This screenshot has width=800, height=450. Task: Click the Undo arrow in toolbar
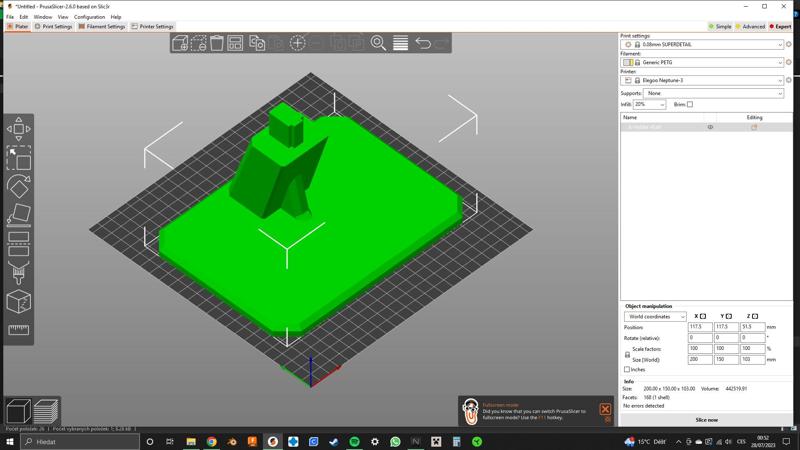pos(423,43)
